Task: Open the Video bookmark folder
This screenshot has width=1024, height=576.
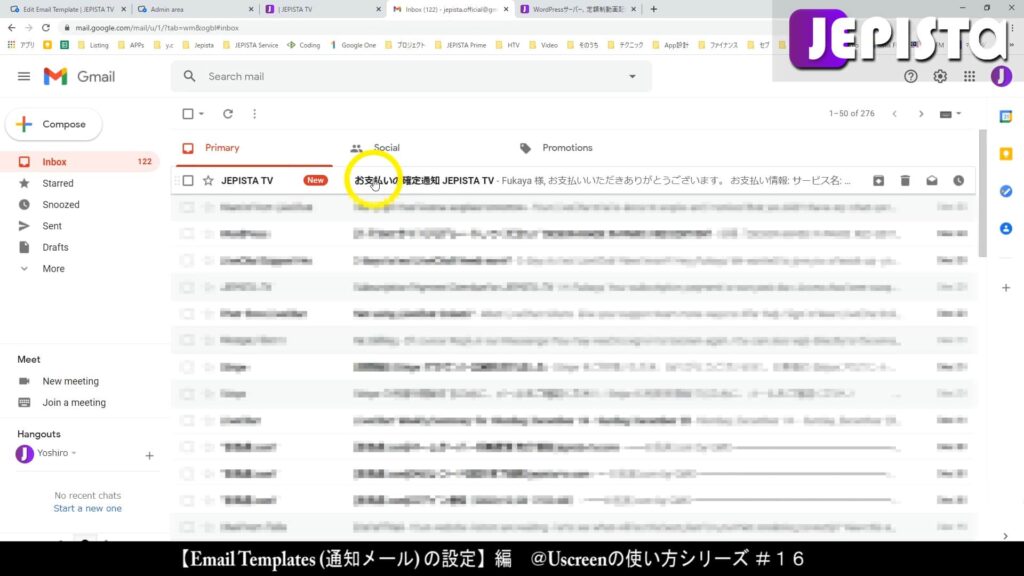Action: point(543,45)
